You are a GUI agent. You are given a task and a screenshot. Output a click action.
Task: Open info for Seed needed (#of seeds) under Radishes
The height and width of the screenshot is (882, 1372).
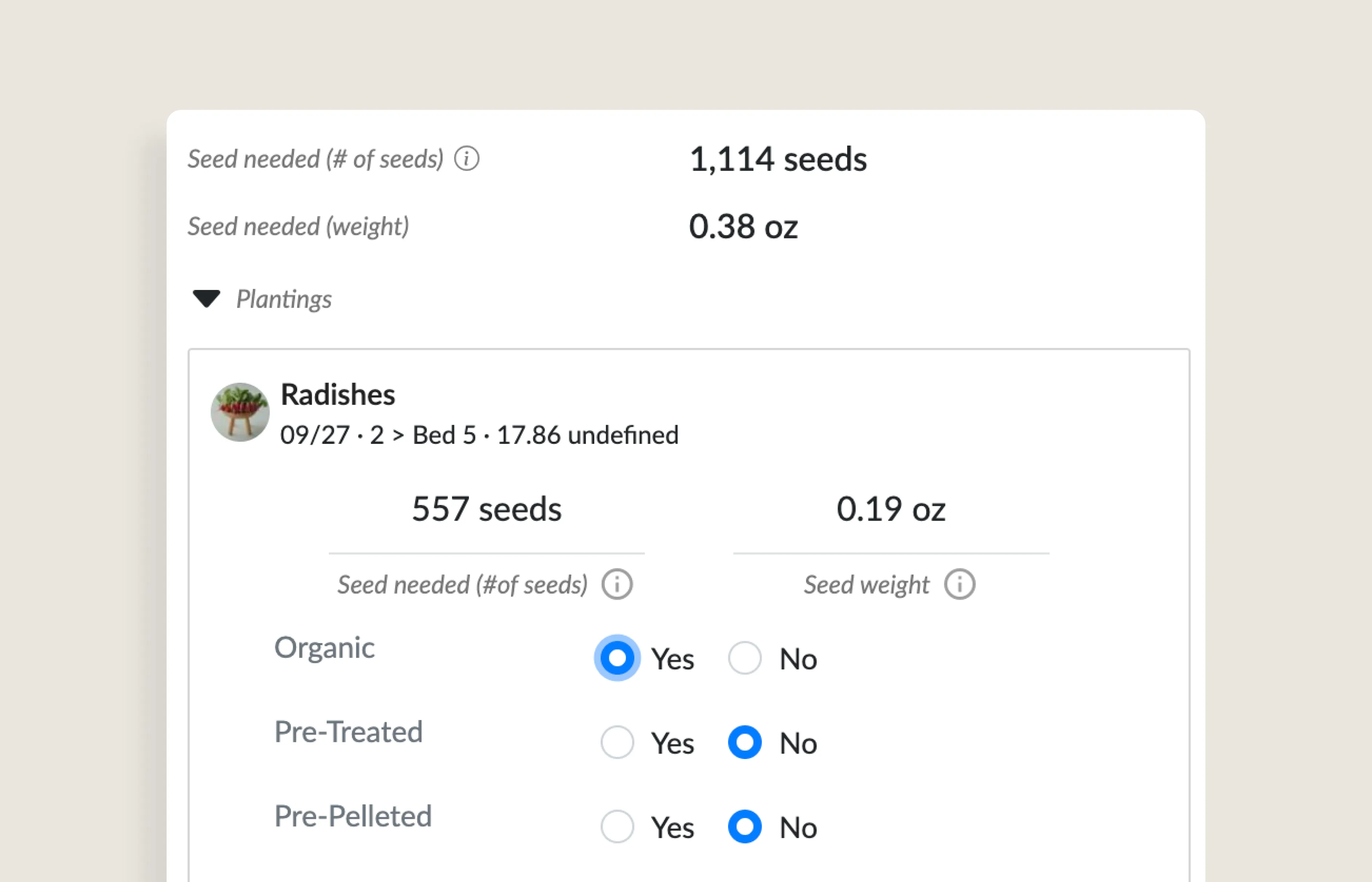click(617, 584)
